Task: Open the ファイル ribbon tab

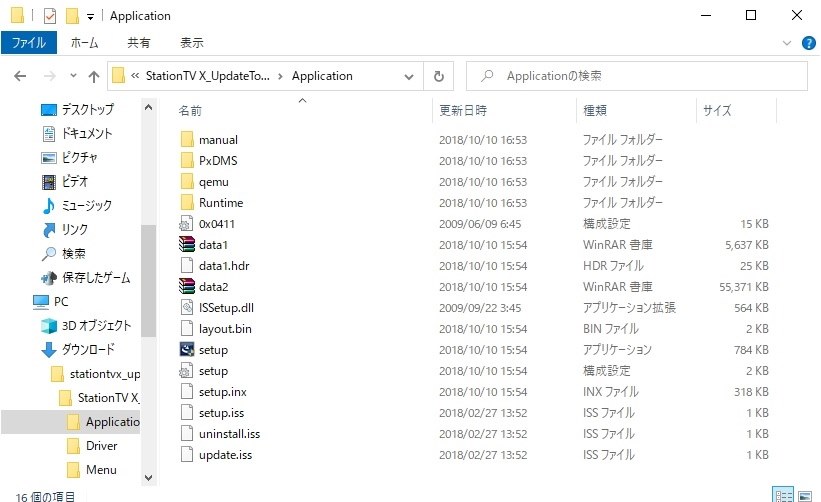Action: coord(29,43)
